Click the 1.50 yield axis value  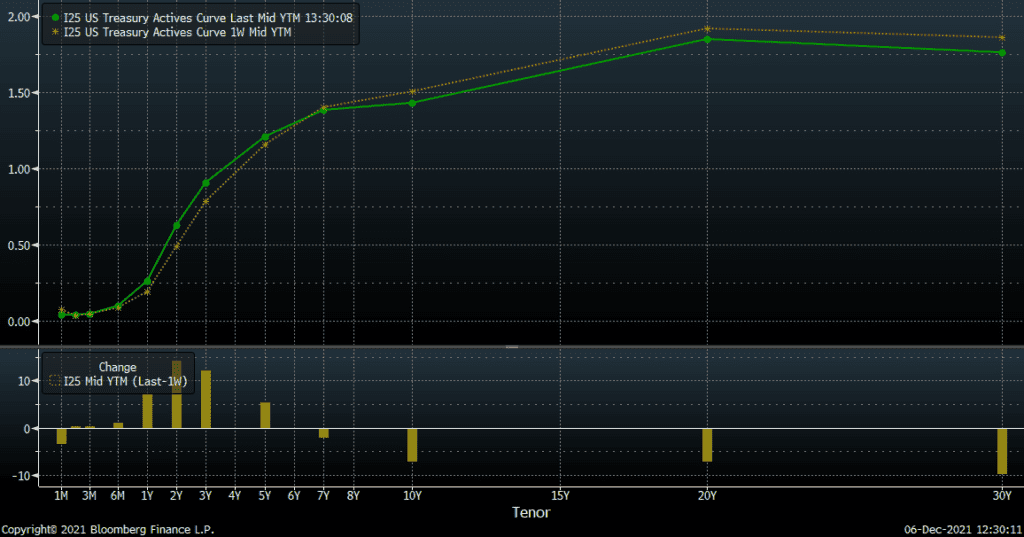(x=19, y=93)
